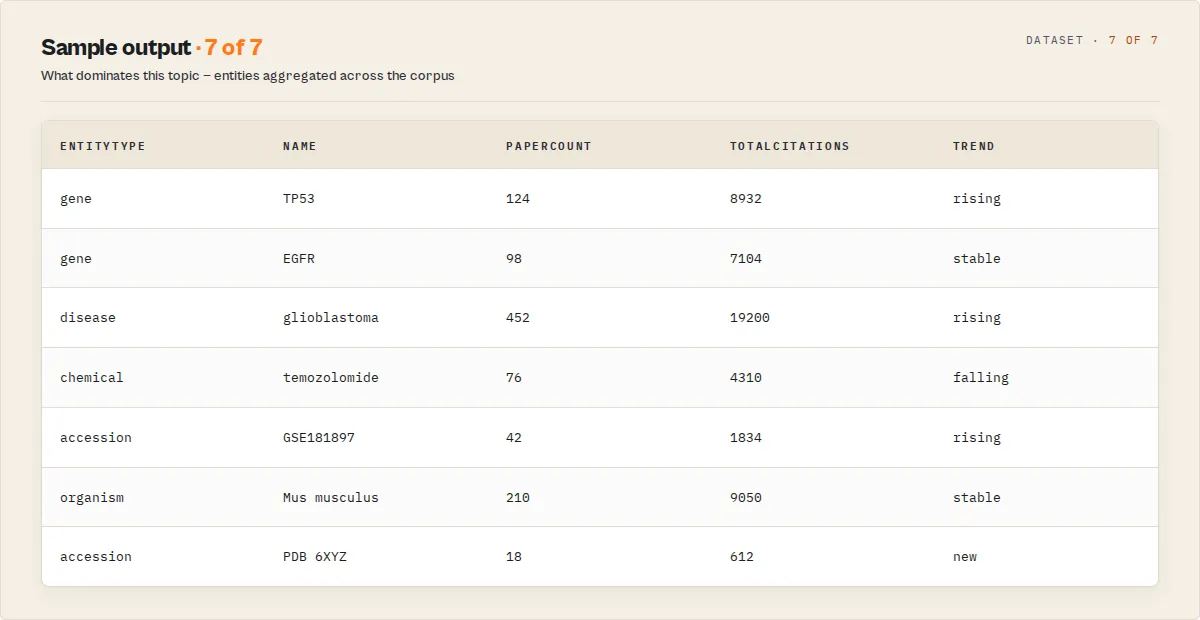Click the gene type in EGFR row
The image size is (1200, 620).
76,259
